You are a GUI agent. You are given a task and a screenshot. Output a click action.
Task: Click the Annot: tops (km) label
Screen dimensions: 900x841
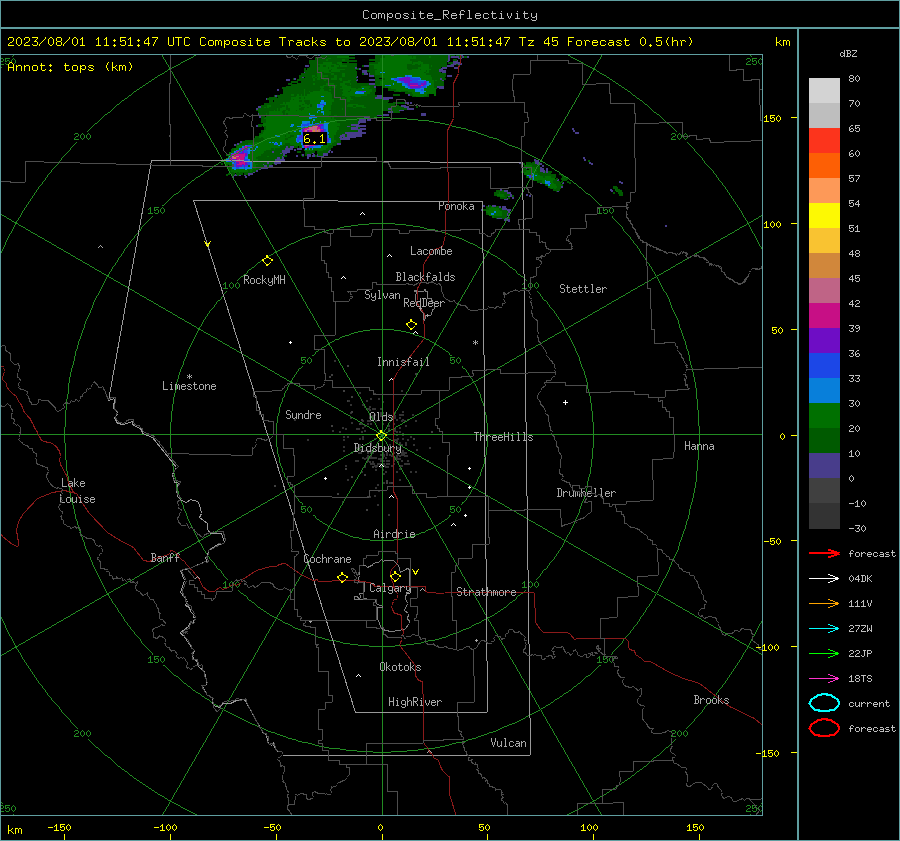coord(70,67)
